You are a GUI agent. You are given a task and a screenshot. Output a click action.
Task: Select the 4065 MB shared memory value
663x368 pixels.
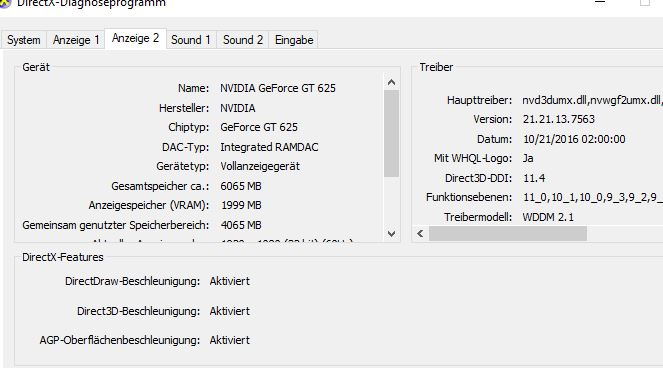241,225
